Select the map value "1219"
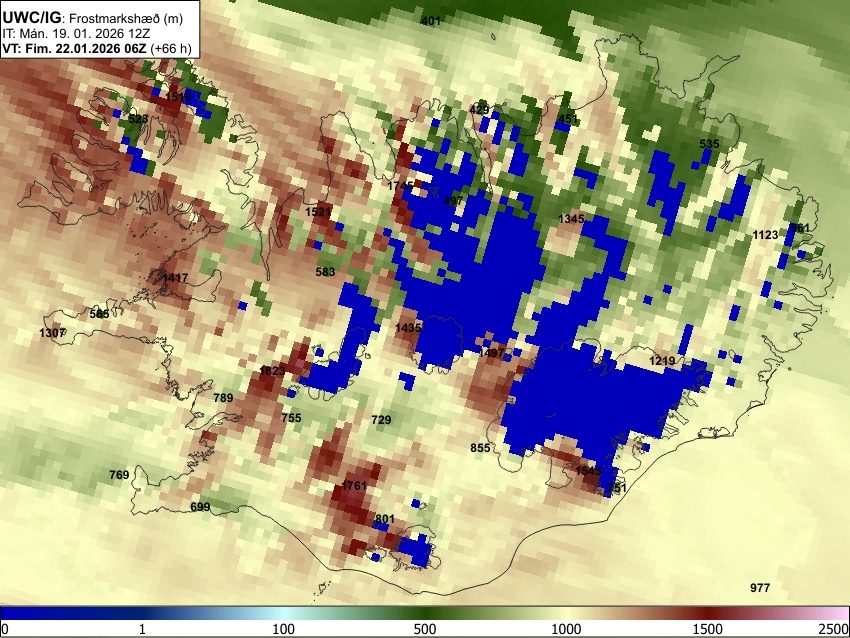 (662, 361)
